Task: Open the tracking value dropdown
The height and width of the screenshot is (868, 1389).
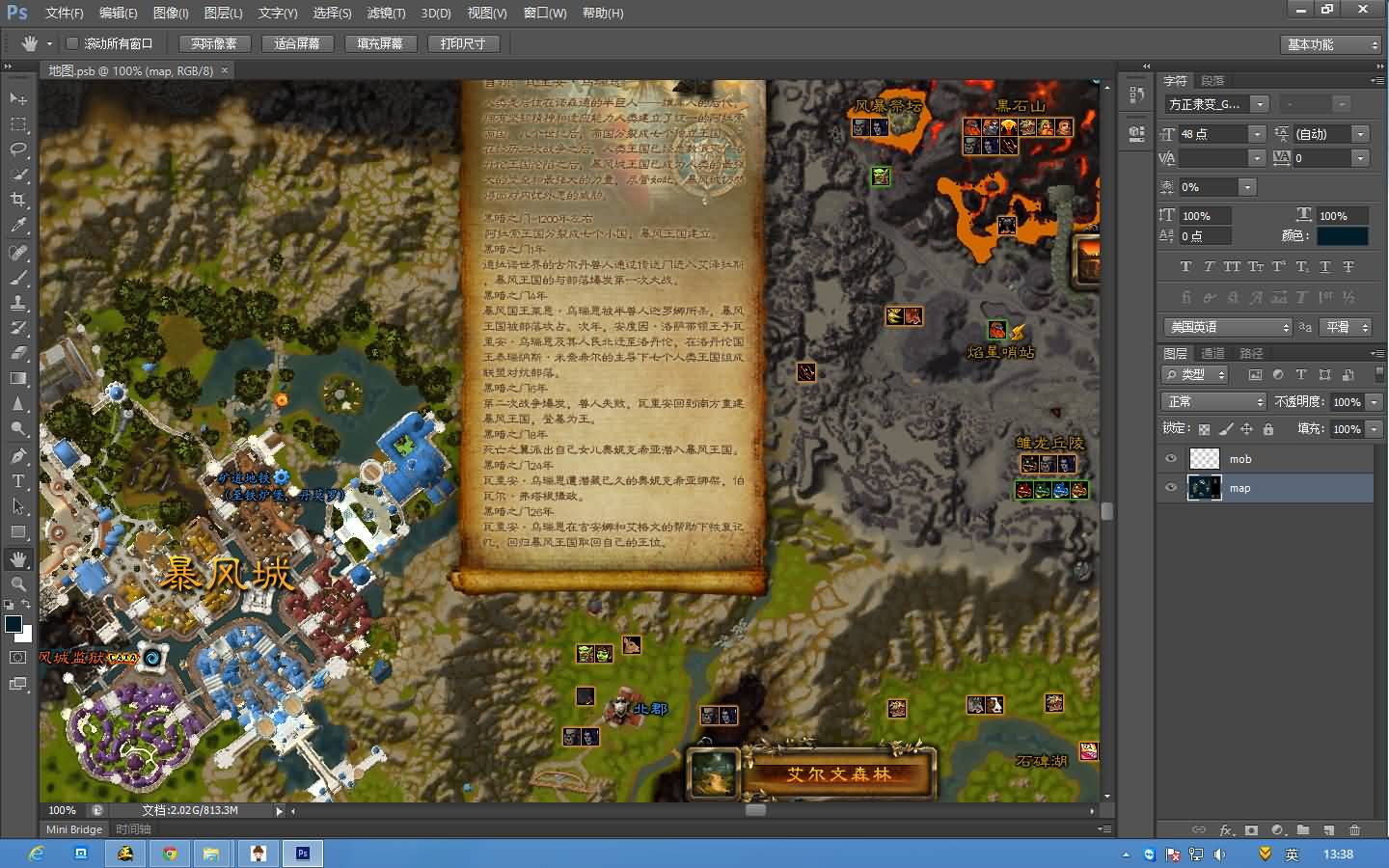Action: (1360, 158)
